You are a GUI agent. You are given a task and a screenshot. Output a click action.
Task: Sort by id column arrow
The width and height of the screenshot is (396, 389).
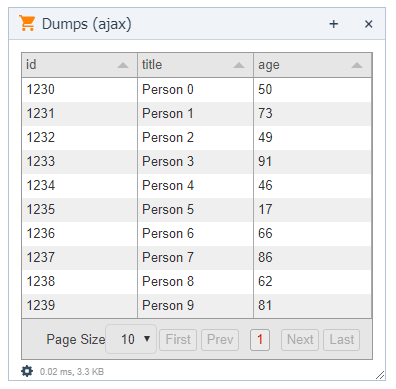pyautogui.click(x=123, y=65)
